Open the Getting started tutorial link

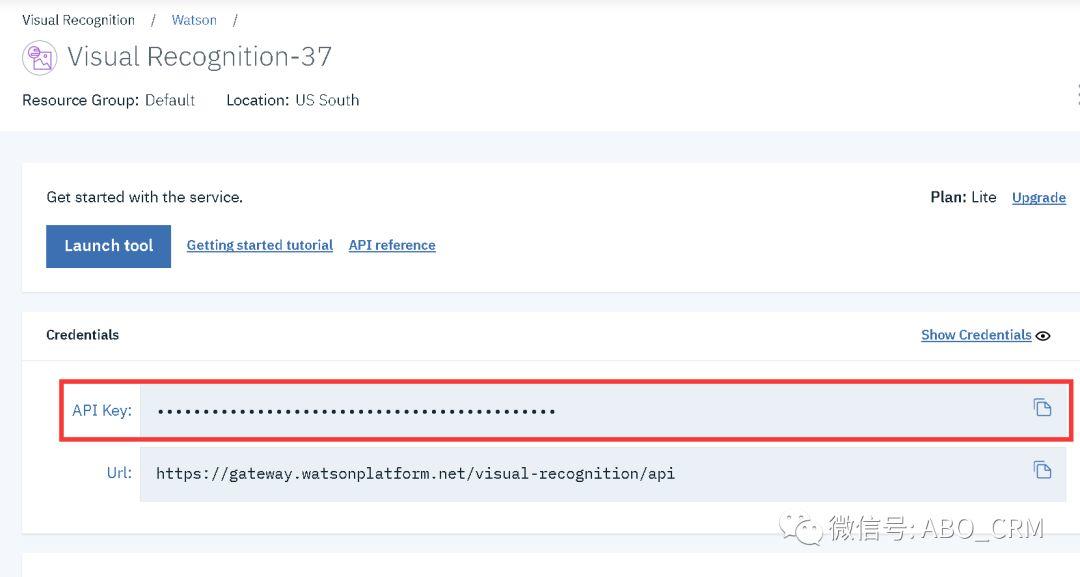(x=260, y=245)
